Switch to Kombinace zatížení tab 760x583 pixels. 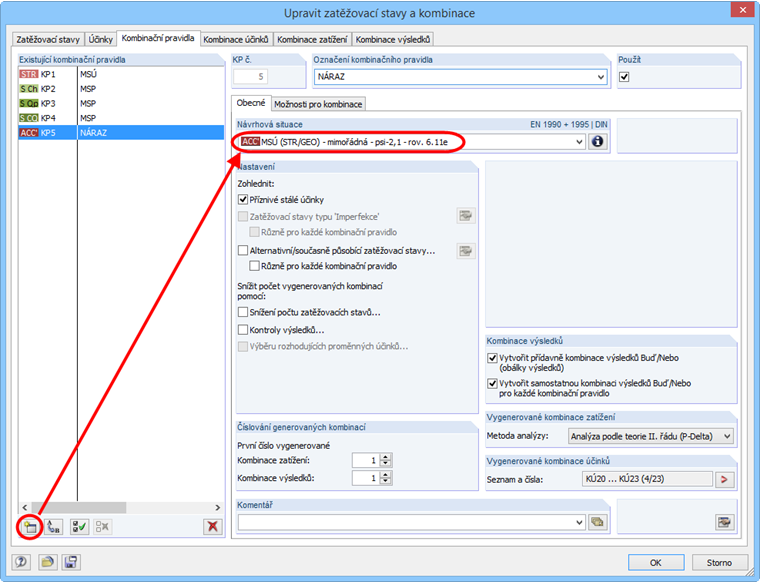coord(312,40)
